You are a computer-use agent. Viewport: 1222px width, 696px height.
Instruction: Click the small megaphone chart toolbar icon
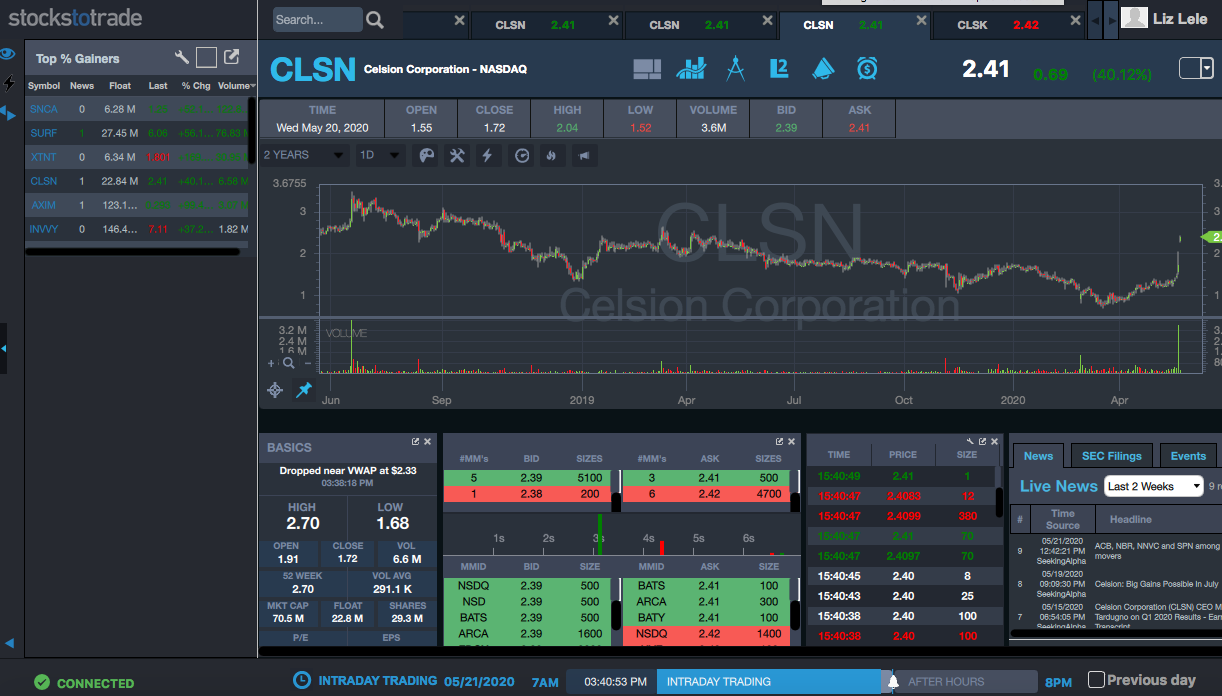(x=583, y=155)
